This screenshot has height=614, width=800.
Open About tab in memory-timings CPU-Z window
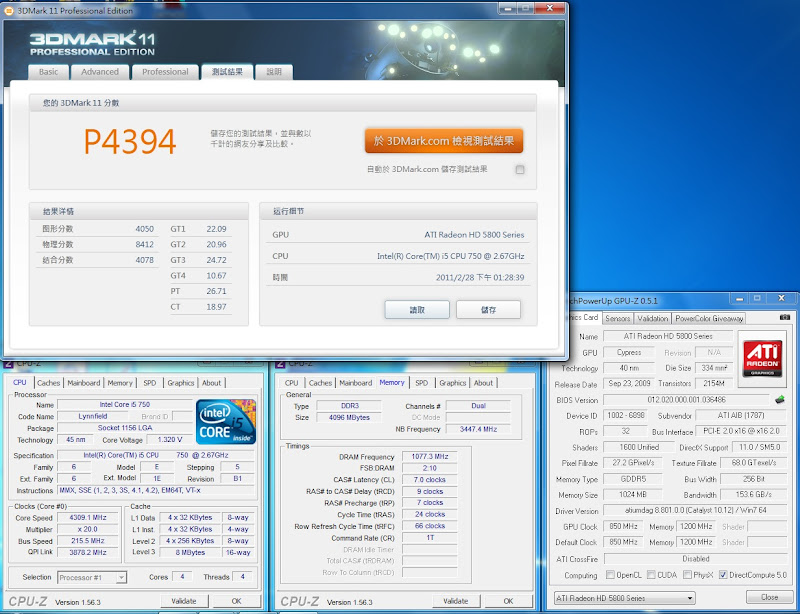click(x=483, y=383)
